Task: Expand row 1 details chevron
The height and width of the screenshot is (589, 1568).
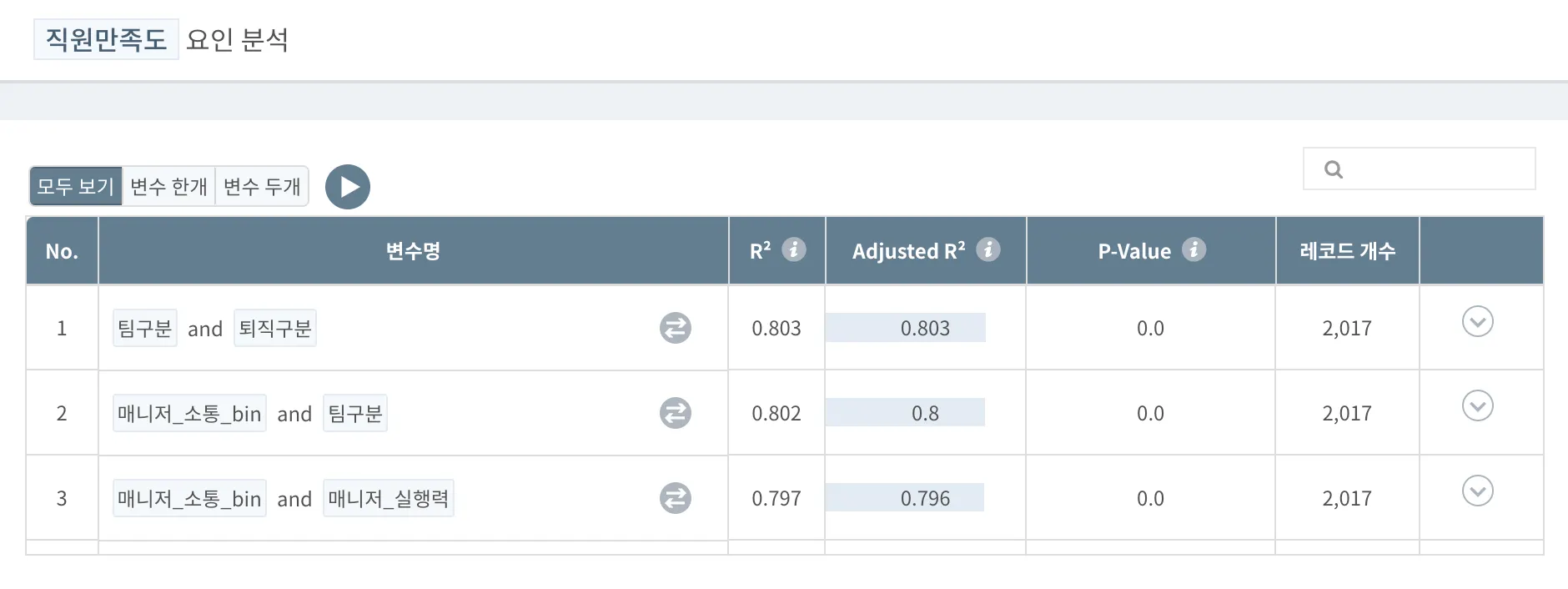Action: coord(1477,321)
